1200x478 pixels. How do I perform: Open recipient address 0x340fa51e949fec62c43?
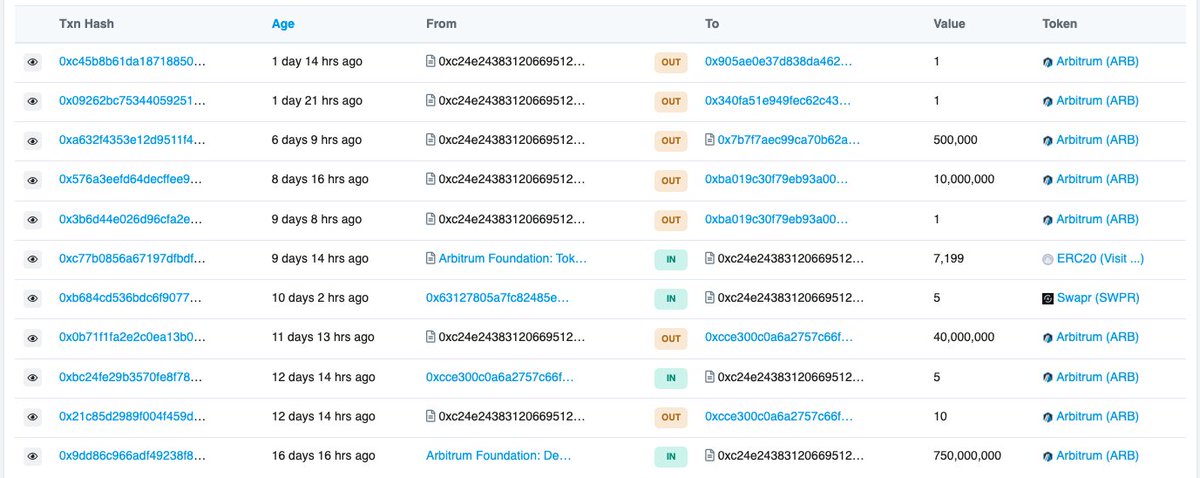tap(779, 101)
